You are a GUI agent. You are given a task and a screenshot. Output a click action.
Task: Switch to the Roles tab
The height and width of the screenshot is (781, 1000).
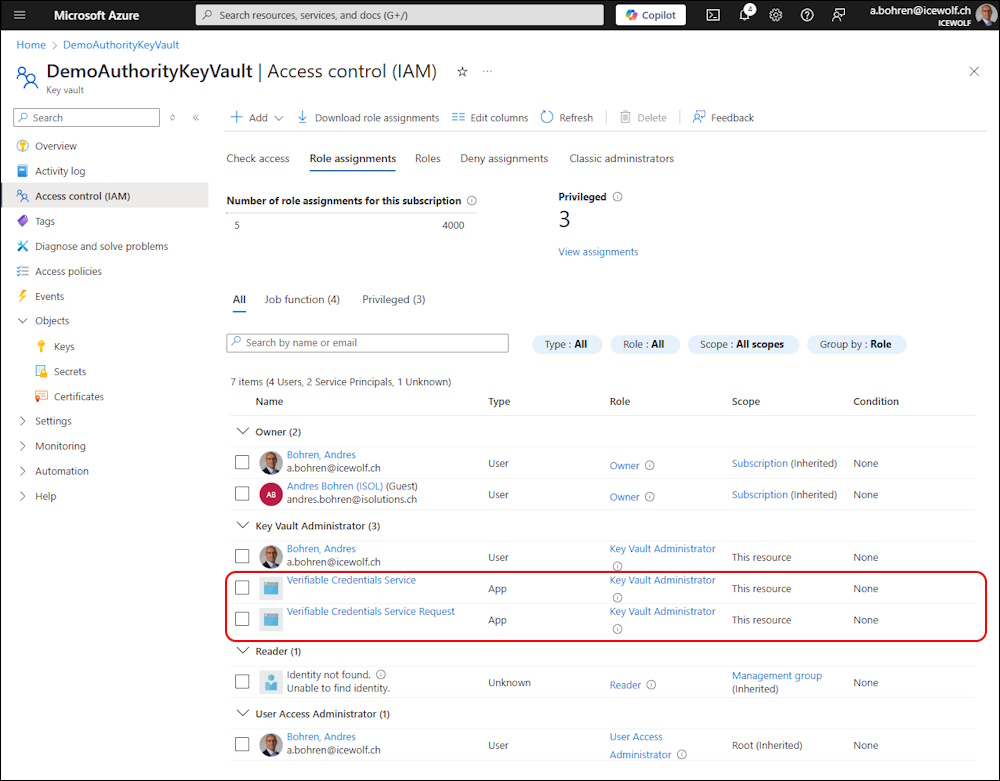(427, 158)
